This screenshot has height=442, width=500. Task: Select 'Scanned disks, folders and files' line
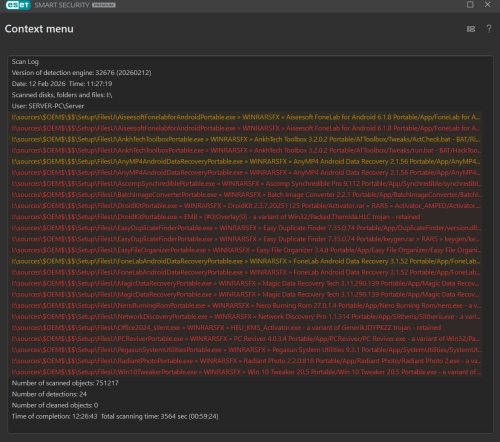coord(62,95)
